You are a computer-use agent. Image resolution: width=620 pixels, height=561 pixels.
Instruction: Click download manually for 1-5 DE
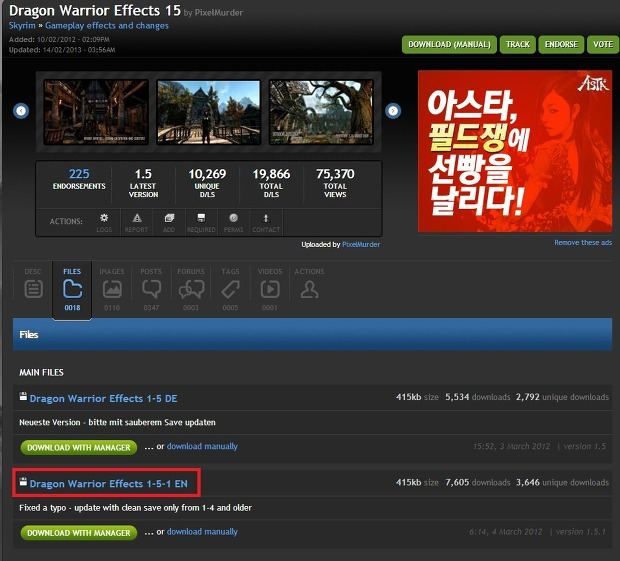click(x=202, y=446)
